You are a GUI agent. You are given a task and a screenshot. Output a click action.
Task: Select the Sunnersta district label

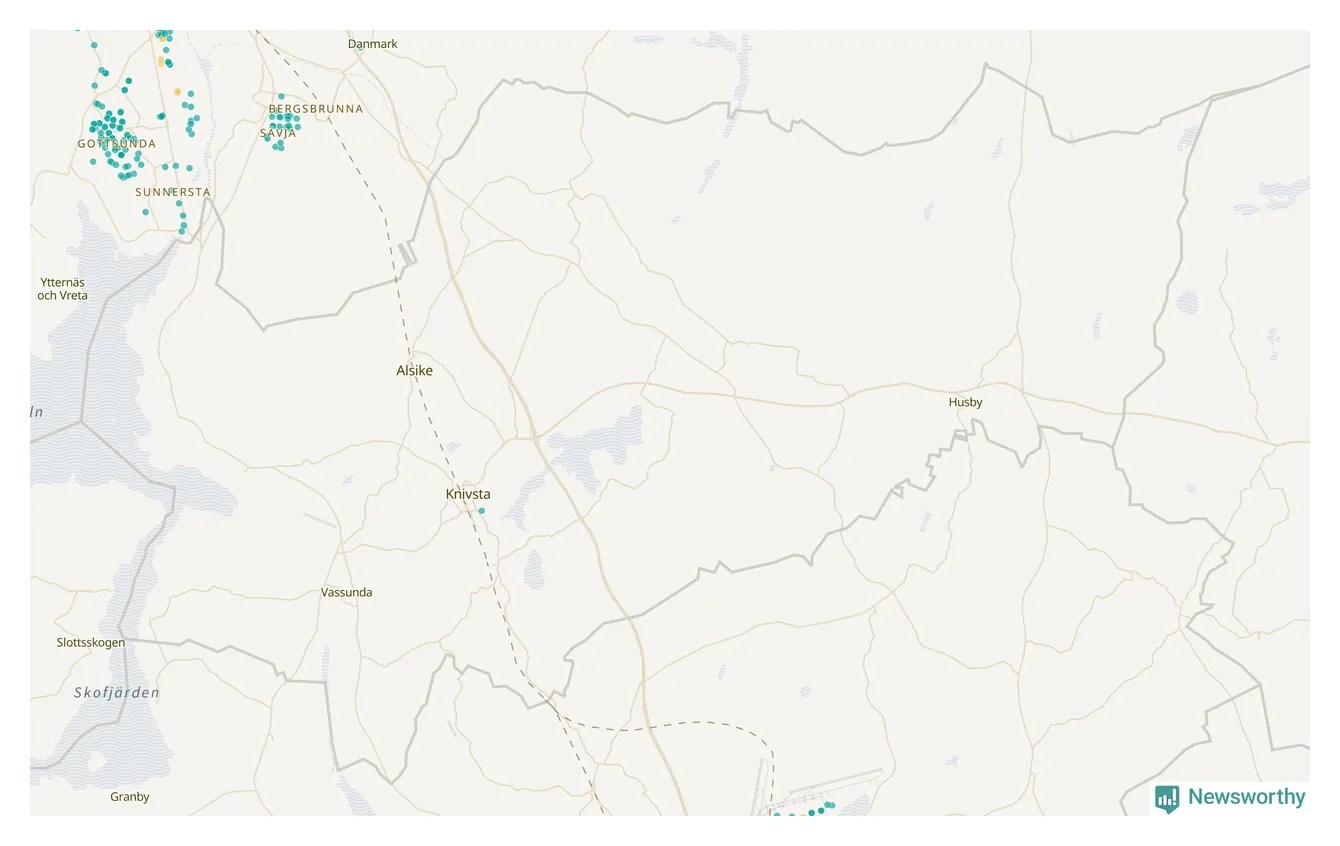tap(173, 192)
